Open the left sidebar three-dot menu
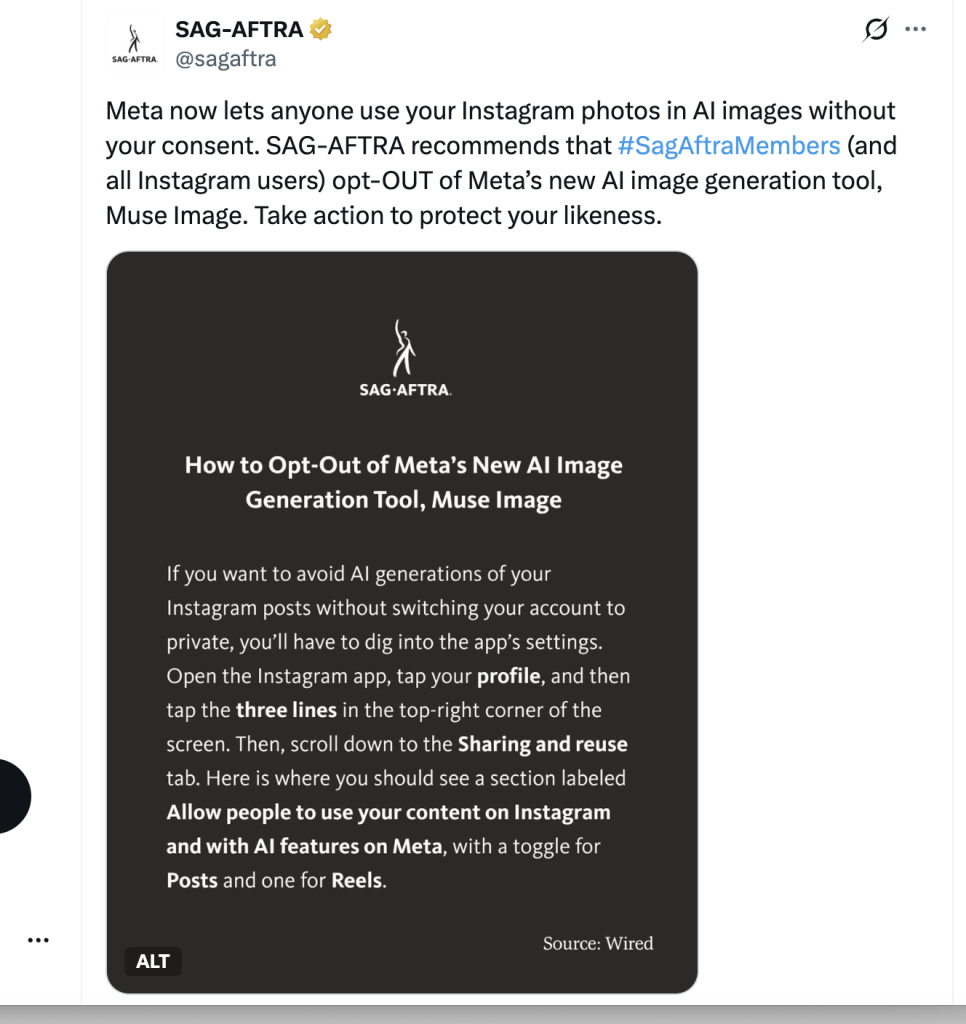The height and width of the screenshot is (1024, 966). coord(39,940)
